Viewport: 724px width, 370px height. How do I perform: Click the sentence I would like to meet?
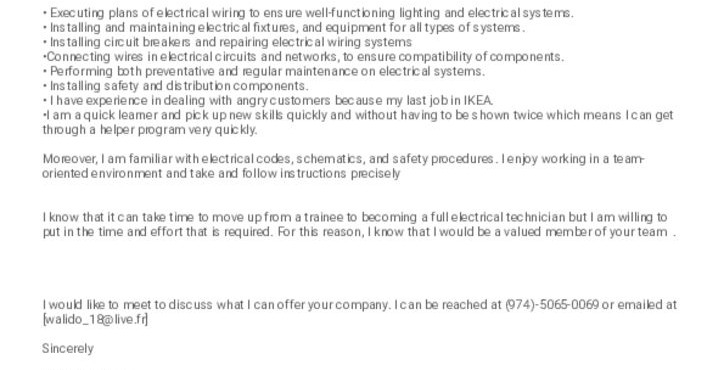pos(217,305)
